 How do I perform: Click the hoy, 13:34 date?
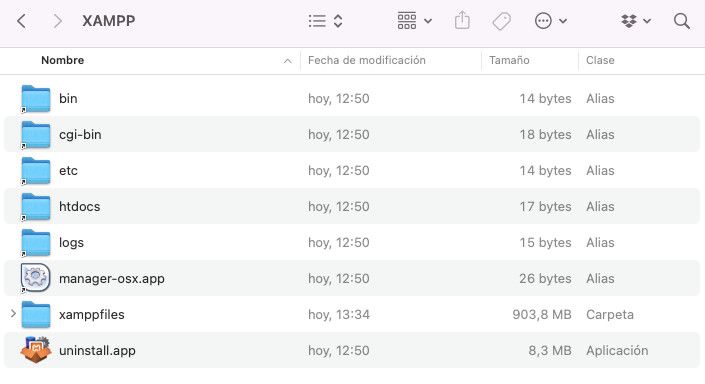point(339,314)
